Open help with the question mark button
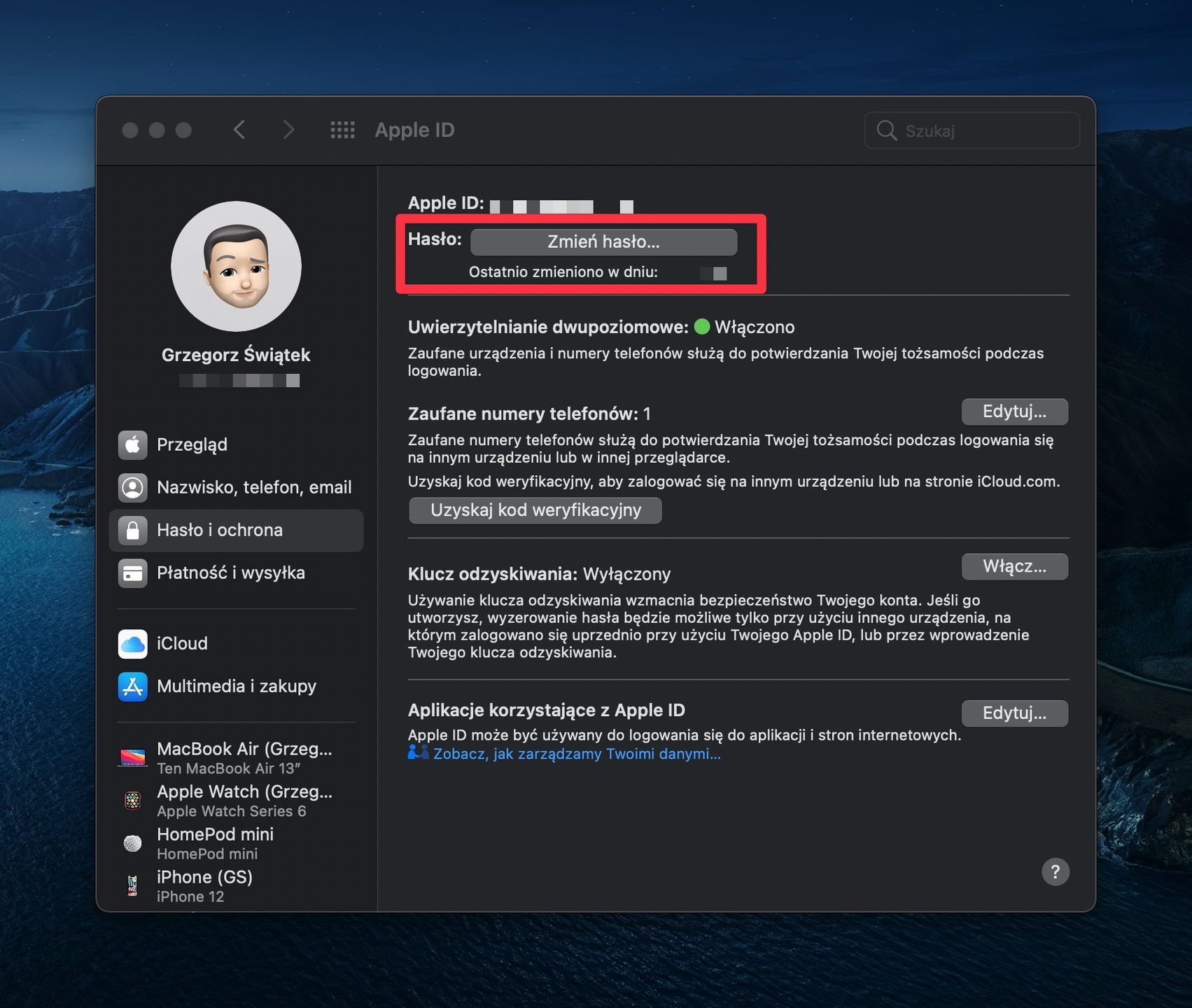The image size is (1192, 1008). click(x=1056, y=871)
